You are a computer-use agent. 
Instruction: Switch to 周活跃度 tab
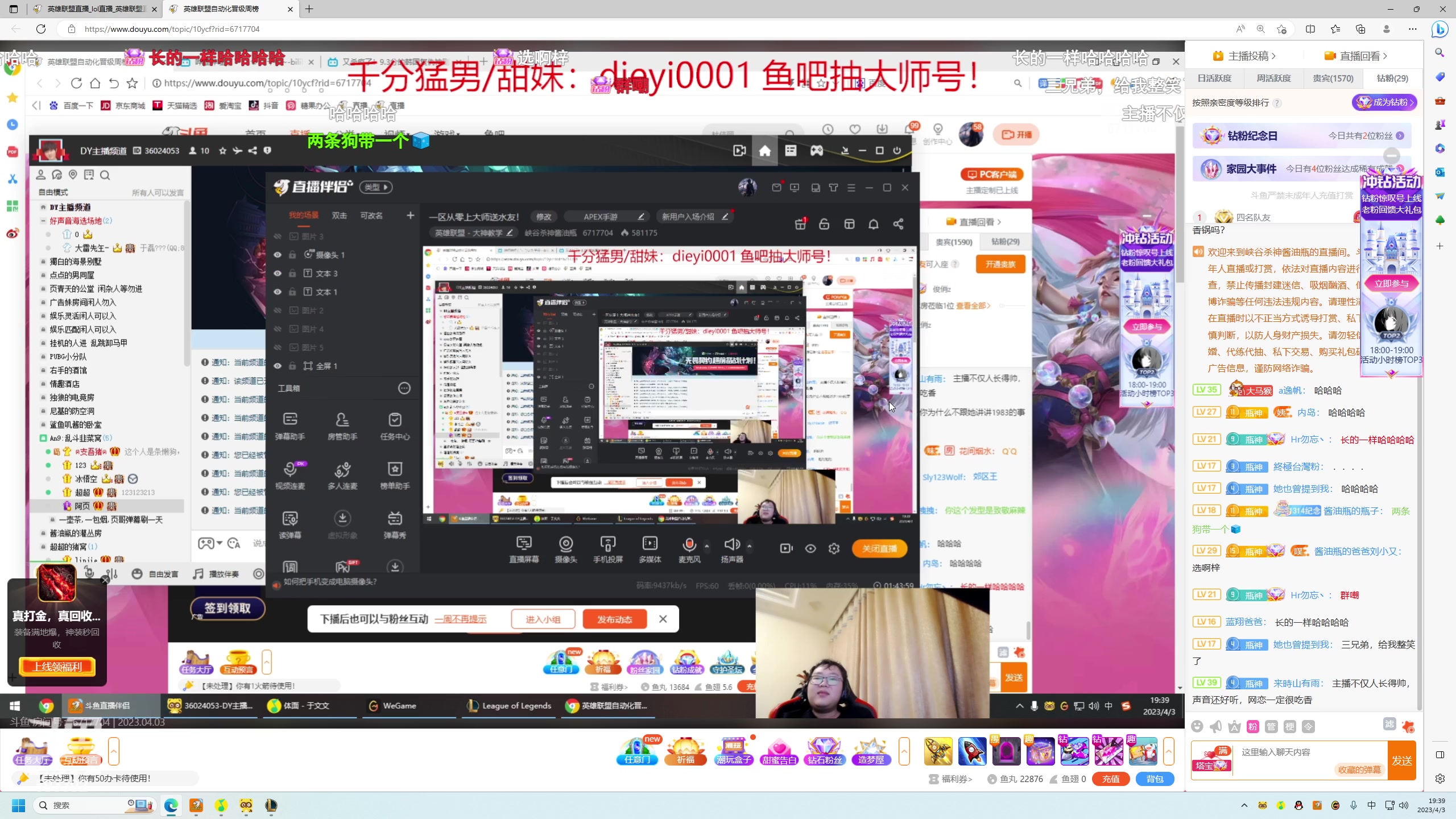coord(1273,78)
